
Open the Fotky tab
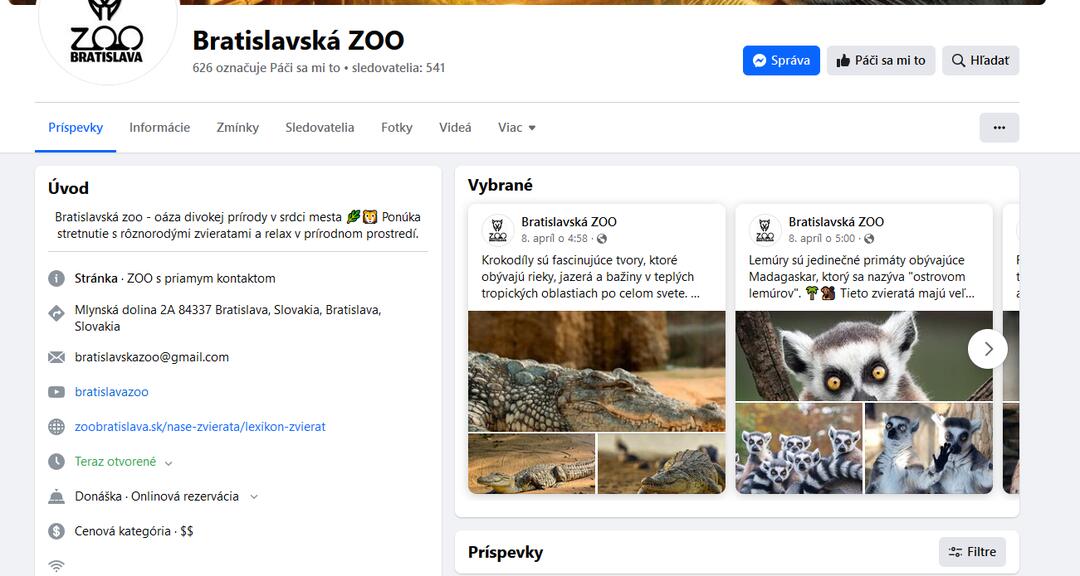(x=396, y=128)
